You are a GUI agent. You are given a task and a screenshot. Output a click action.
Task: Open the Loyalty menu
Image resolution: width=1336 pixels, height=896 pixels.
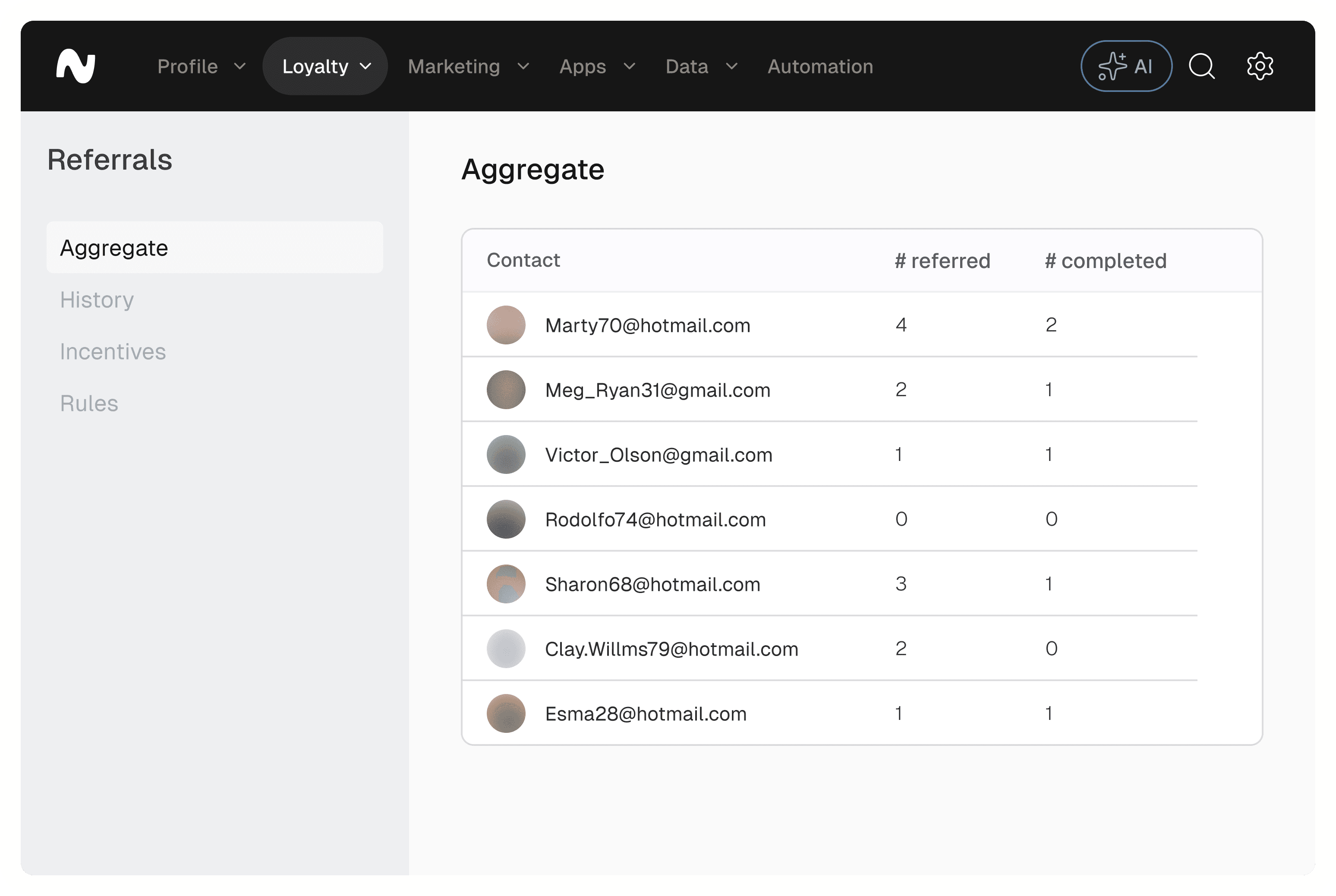point(325,66)
